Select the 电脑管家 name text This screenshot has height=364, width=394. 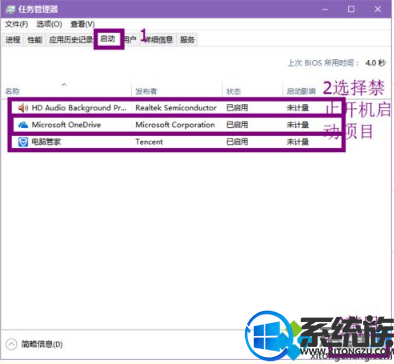(46, 142)
